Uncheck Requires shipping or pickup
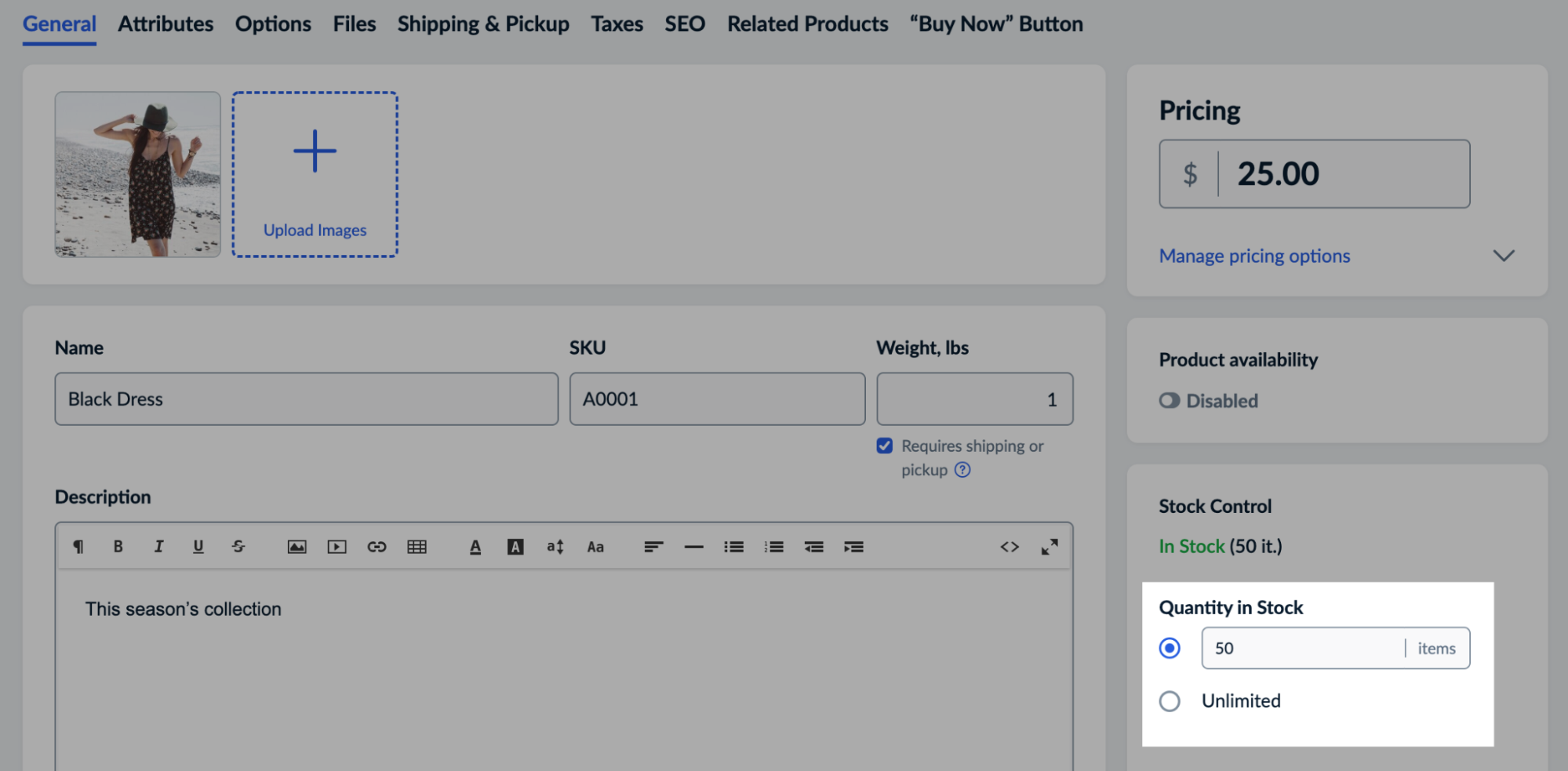The image size is (1568, 771). click(x=884, y=446)
